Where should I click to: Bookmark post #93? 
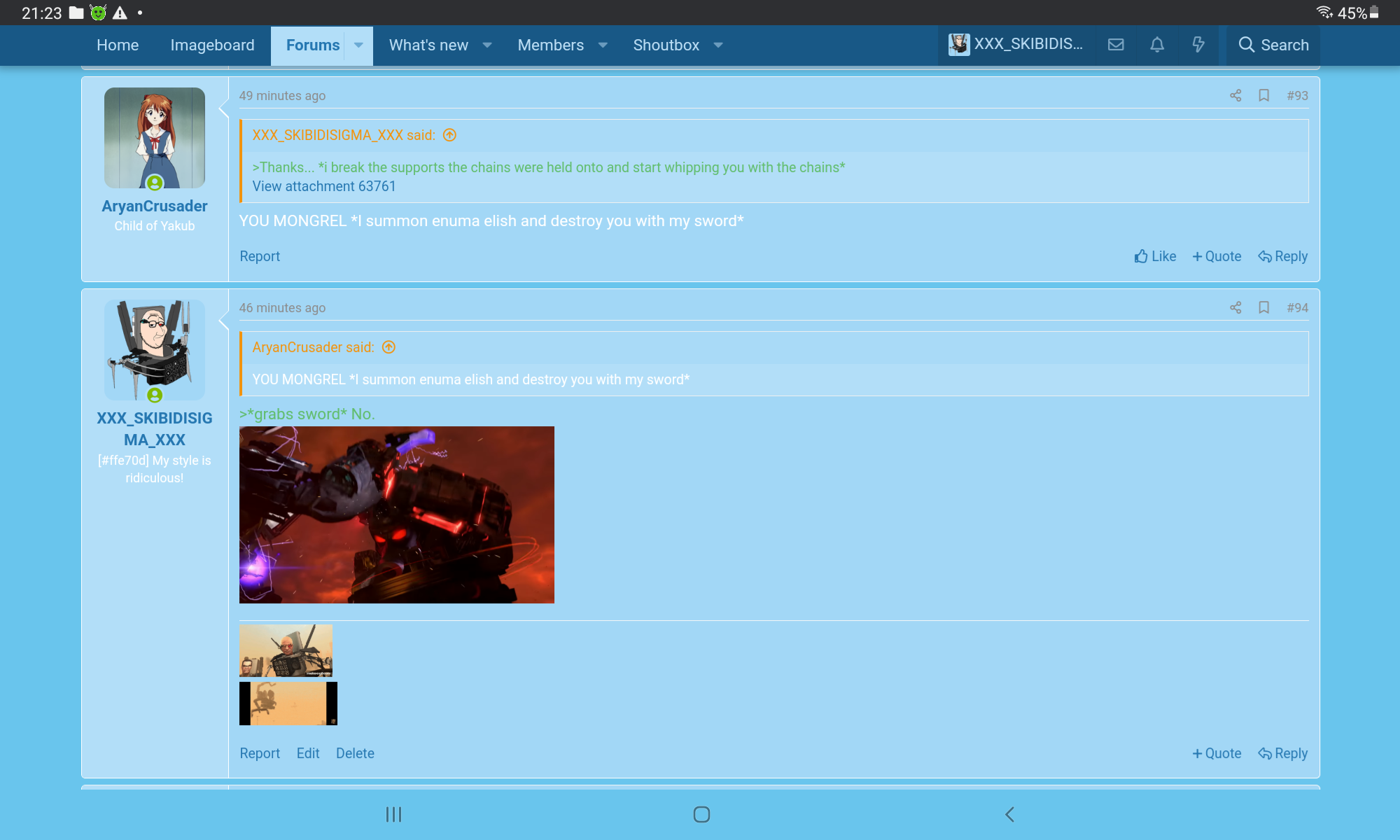tap(1264, 95)
